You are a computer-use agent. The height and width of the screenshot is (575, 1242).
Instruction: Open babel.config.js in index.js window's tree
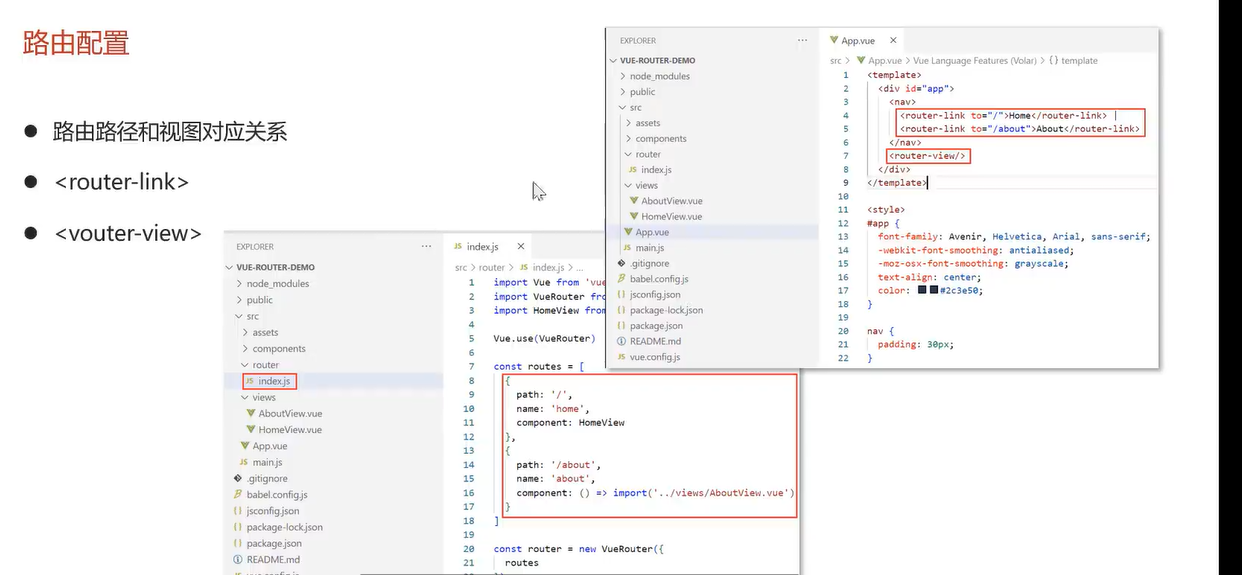click(x=277, y=494)
